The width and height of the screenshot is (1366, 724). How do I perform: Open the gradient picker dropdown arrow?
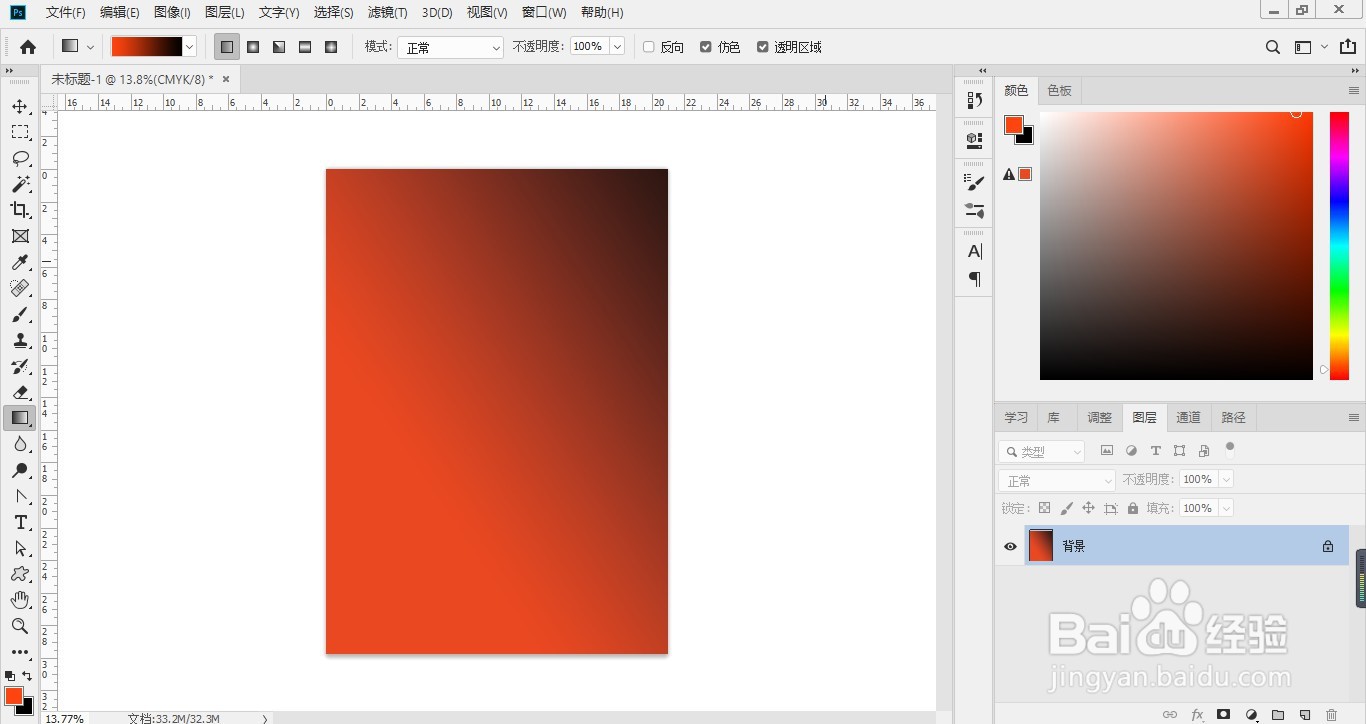click(x=189, y=47)
